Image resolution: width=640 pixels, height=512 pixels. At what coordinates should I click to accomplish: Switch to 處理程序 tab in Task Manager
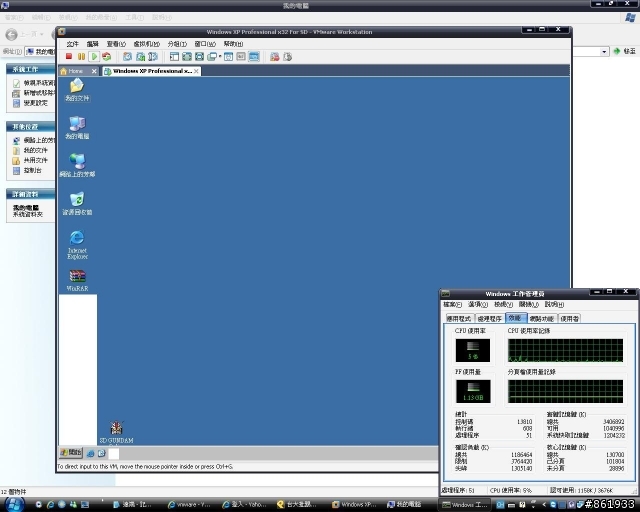(489, 318)
